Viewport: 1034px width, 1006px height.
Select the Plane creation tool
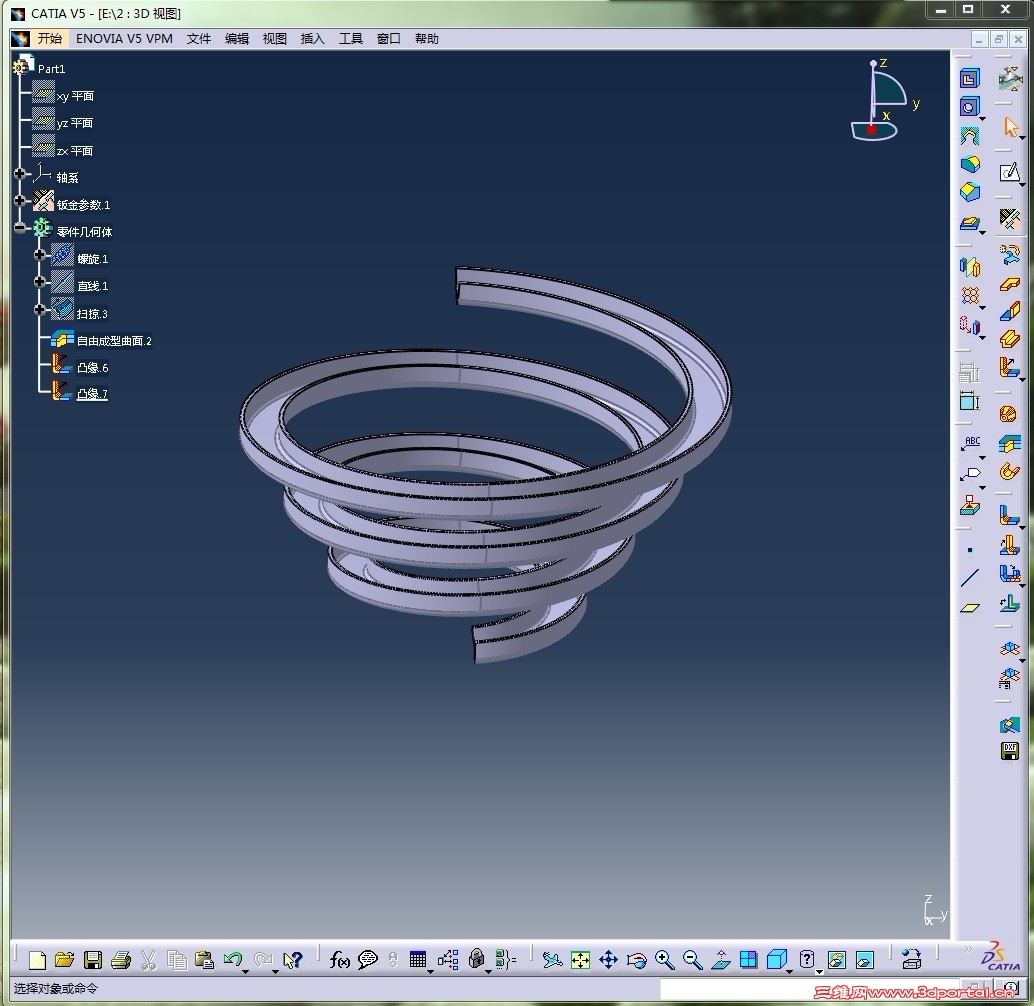click(970, 608)
